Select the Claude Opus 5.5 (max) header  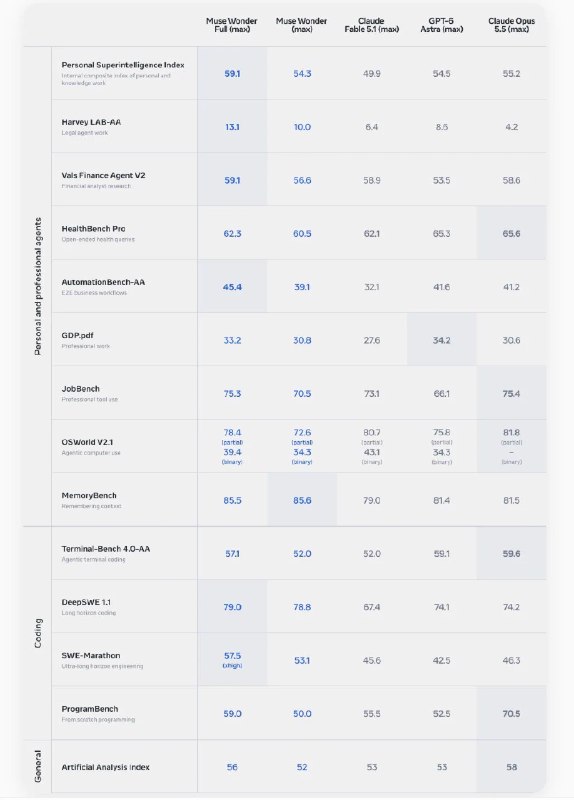511,25
